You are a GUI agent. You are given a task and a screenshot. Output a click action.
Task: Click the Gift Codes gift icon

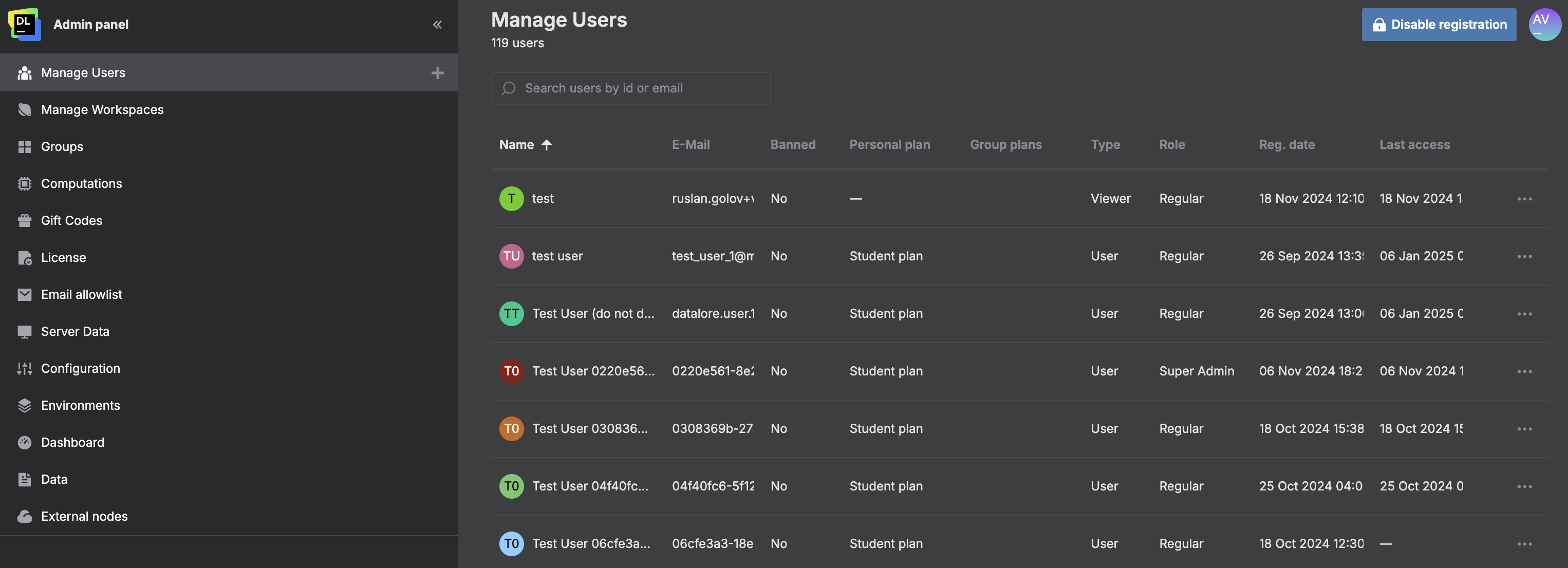tap(24, 220)
